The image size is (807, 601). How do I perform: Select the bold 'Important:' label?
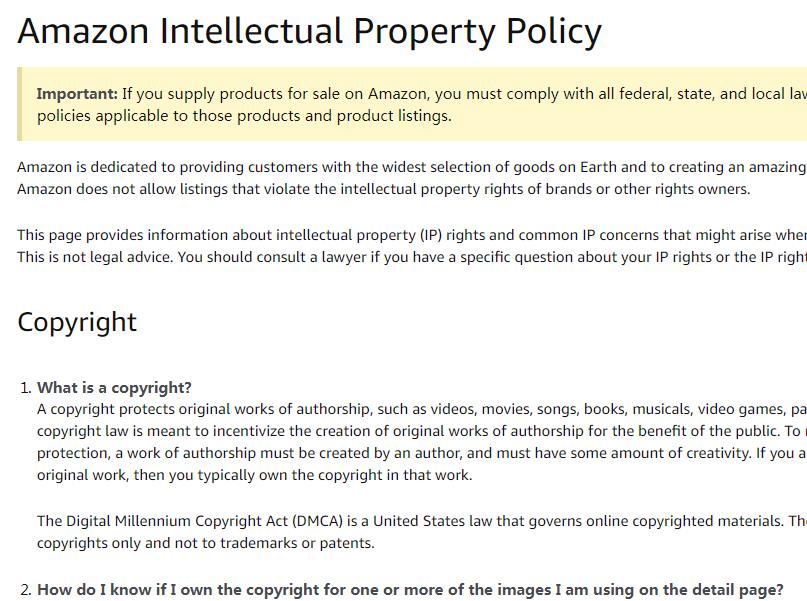point(77,94)
